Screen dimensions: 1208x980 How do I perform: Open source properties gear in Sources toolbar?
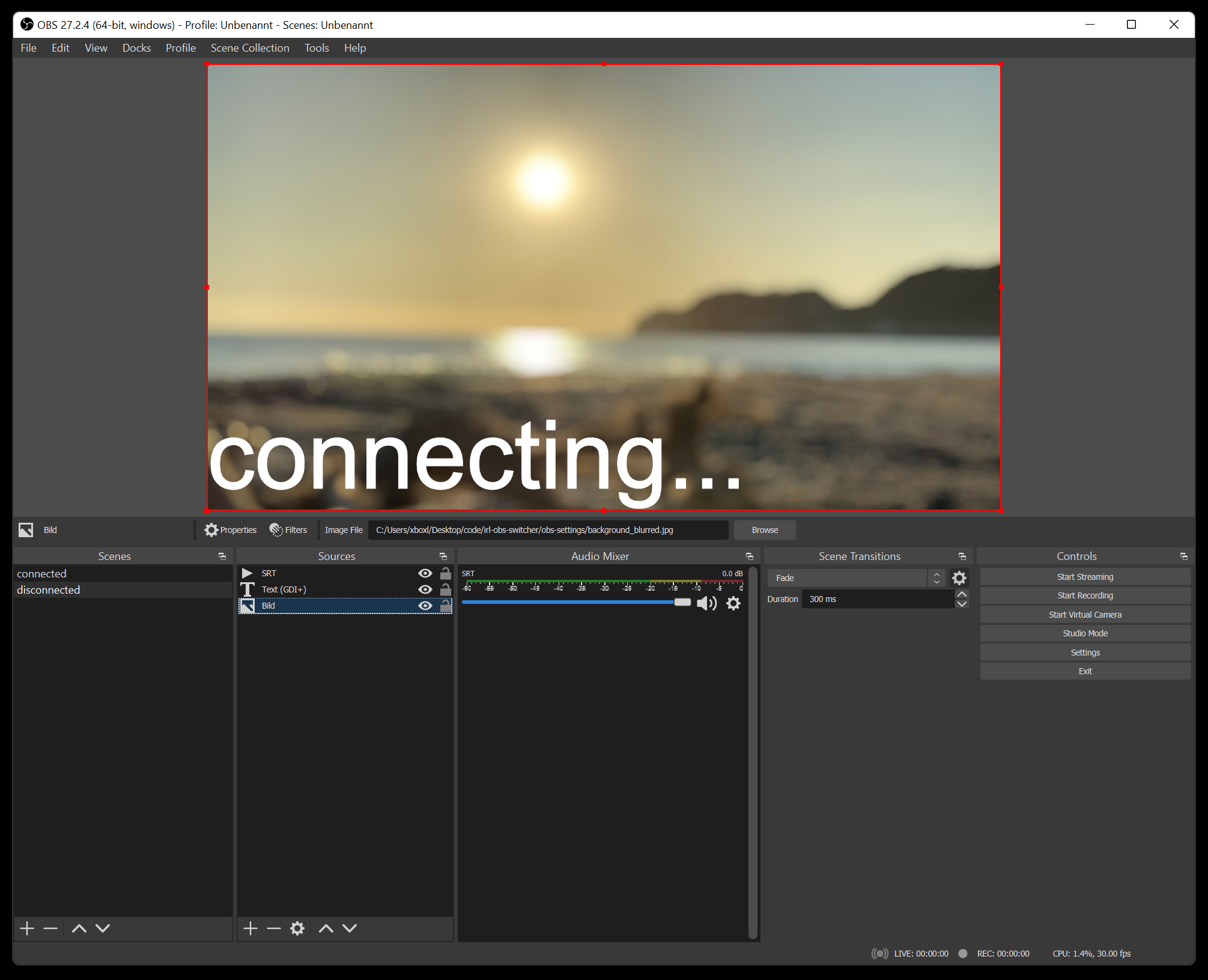coord(297,928)
